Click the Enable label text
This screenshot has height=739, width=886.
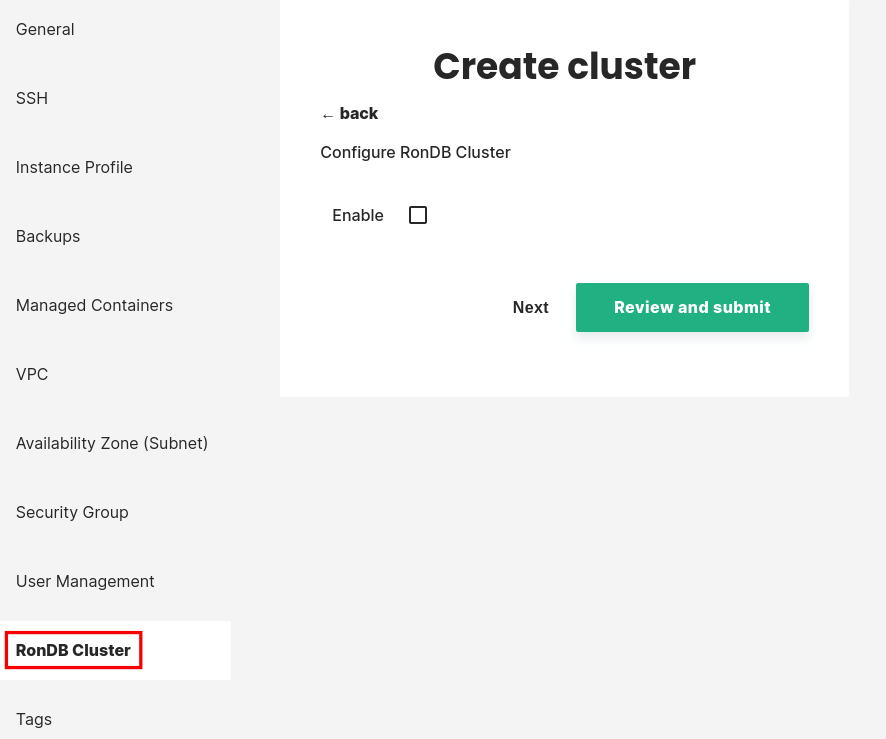coord(358,215)
